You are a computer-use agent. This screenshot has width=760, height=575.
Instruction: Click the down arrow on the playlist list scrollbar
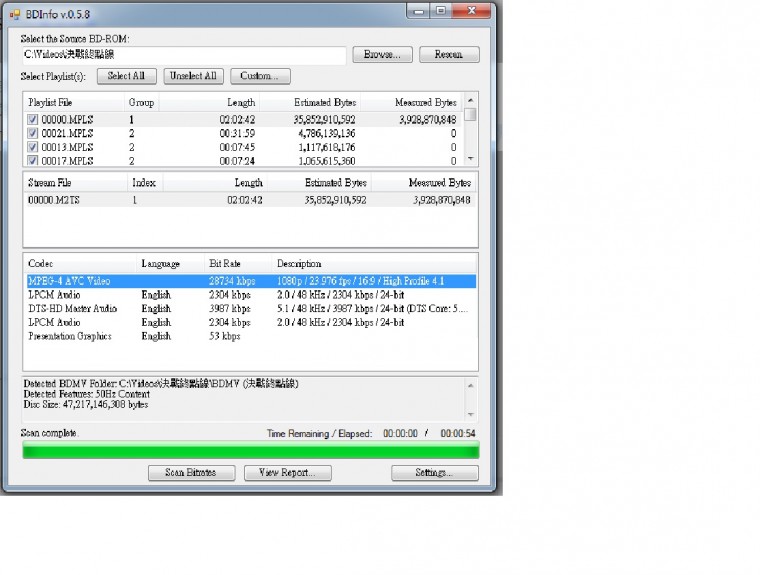tap(470, 159)
